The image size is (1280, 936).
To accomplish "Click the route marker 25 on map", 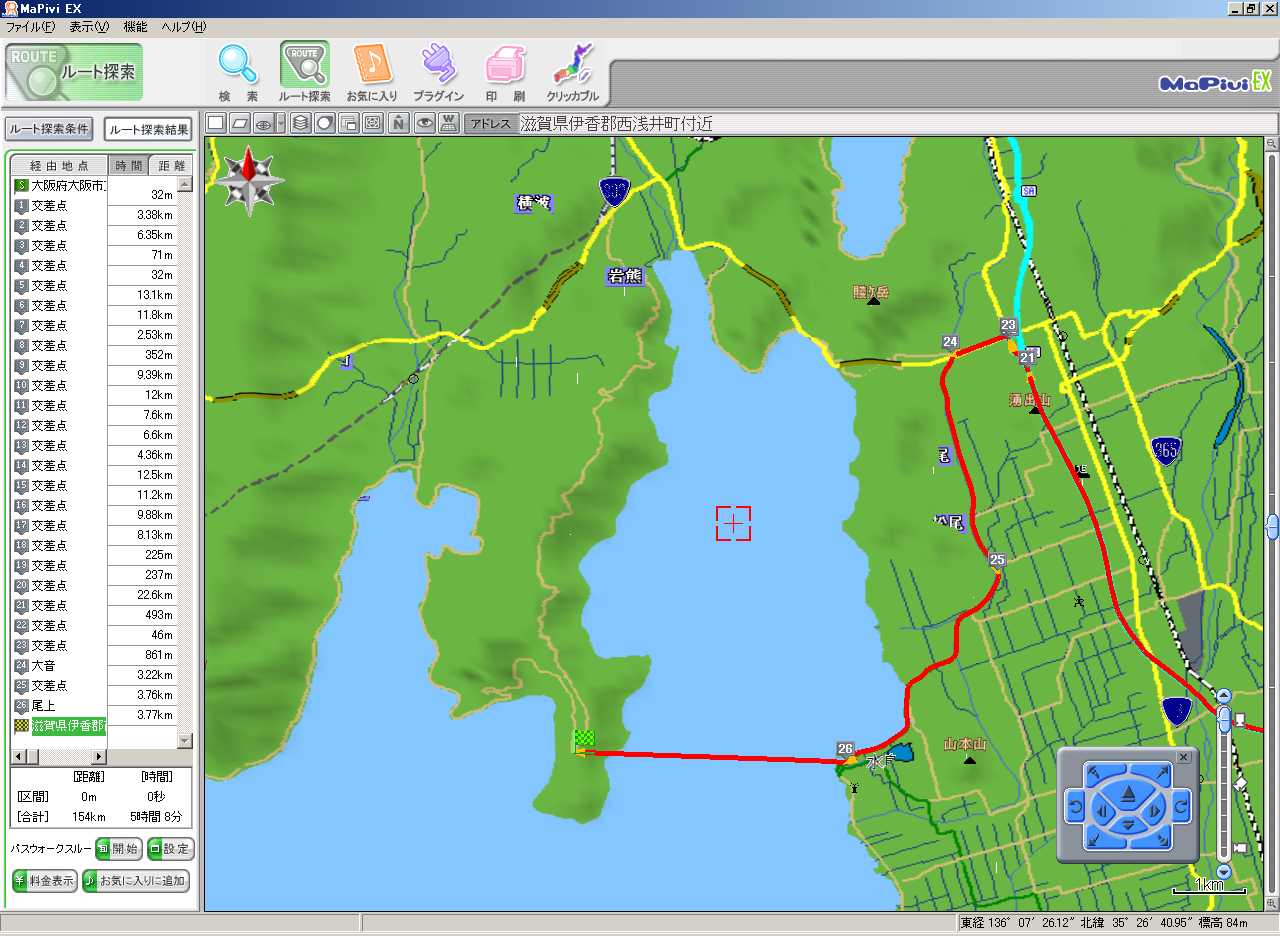I will [997, 560].
